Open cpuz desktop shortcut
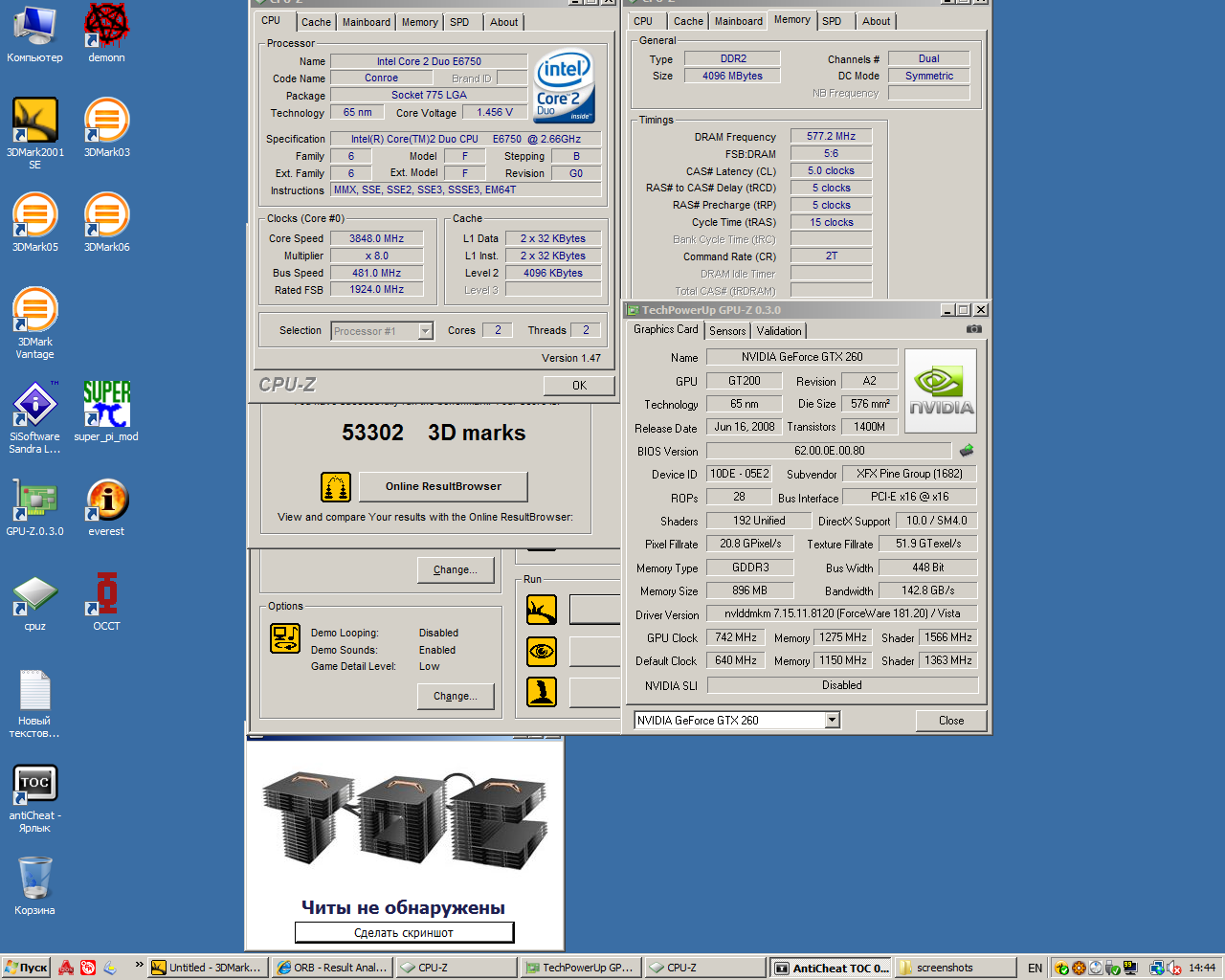The width and height of the screenshot is (1225, 980). [x=34, y=601]
